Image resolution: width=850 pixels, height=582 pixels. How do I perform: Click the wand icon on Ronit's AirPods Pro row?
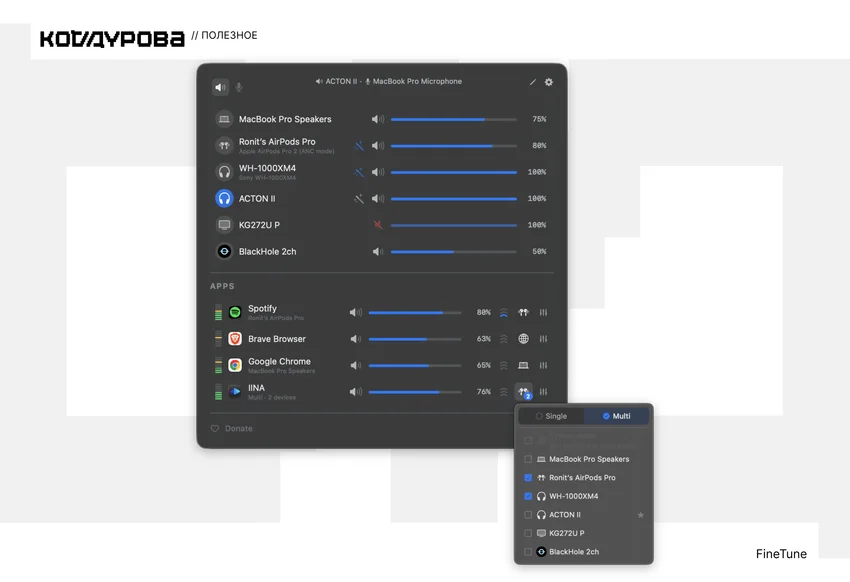pyautogui.click(x=359, y=145)
